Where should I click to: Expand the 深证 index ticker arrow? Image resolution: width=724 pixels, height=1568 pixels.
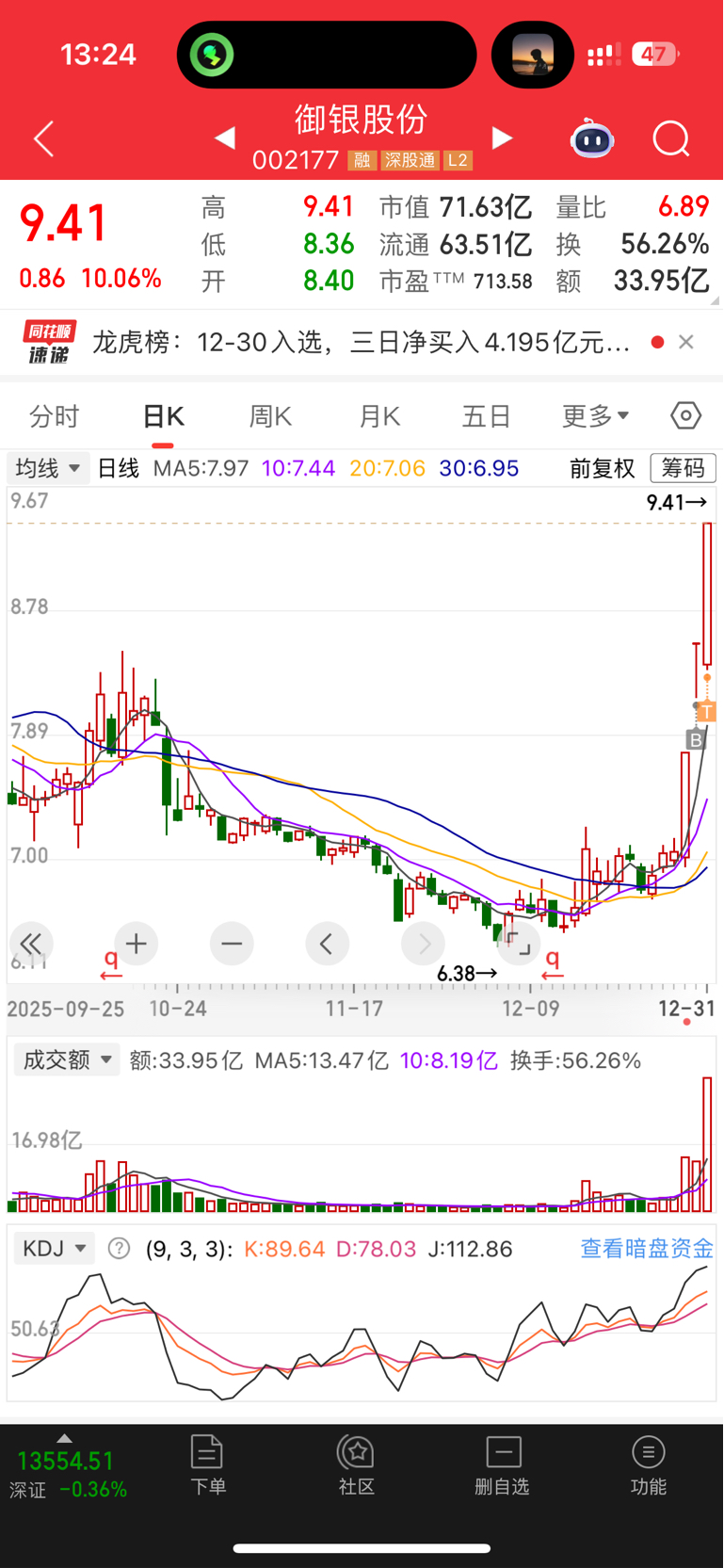(64, 1438)
